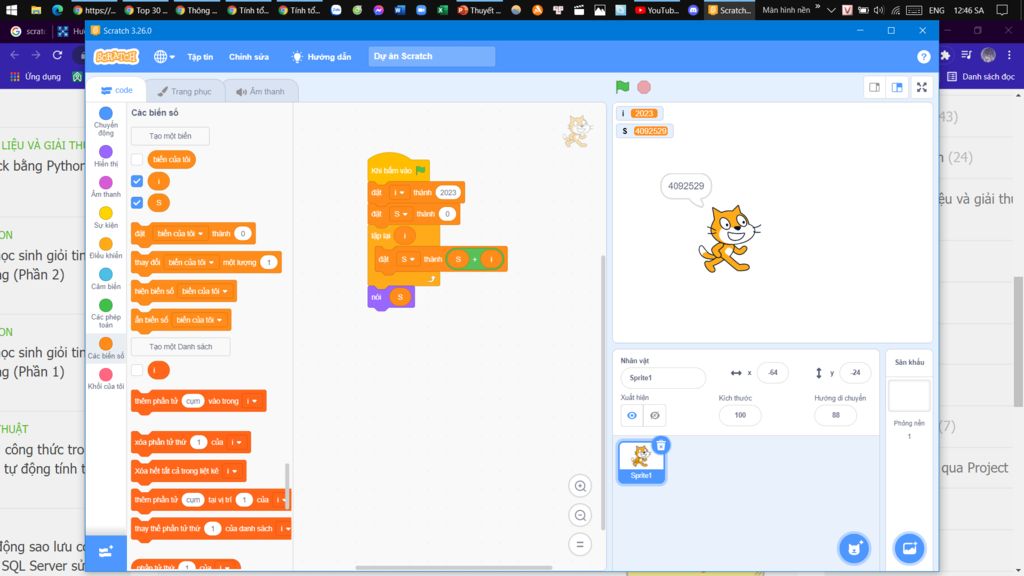Click the sprite name field 'Sprite1'
The height and width of the screenshot is (576, 1024).
(x=662, y=377)
